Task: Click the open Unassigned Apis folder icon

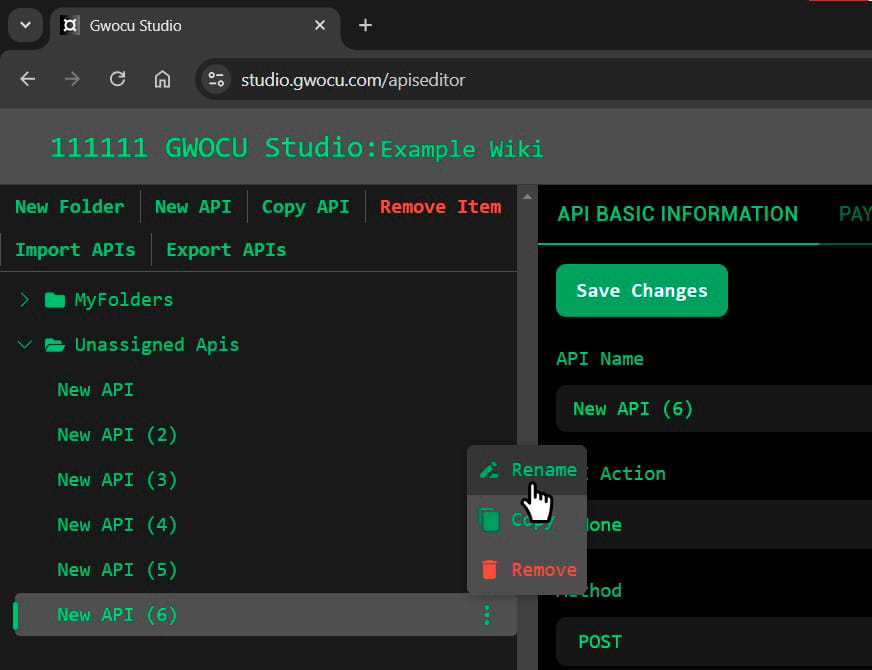Action: coord(54,345)
